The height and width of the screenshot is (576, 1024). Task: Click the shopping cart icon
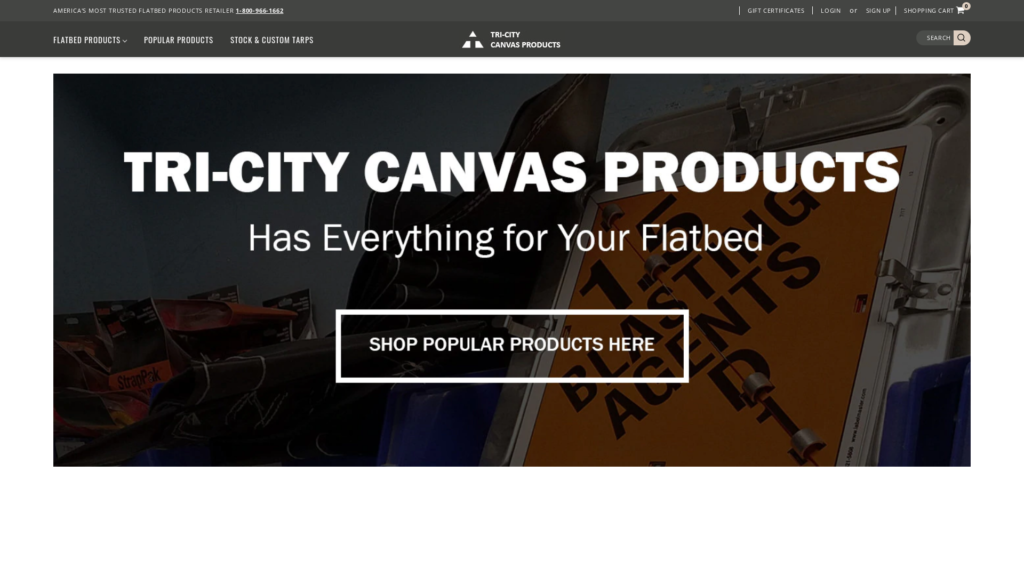coord(960,10)
